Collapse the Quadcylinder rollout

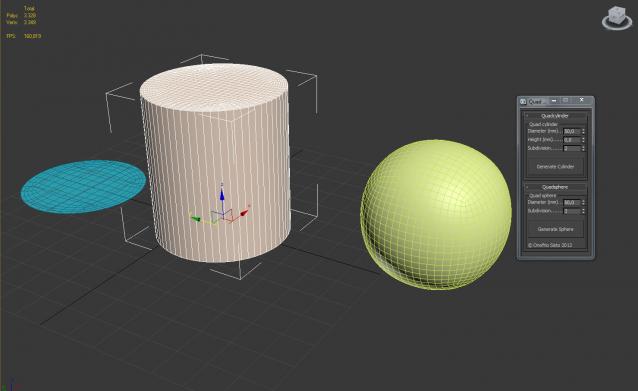click(x=555, y=116)
